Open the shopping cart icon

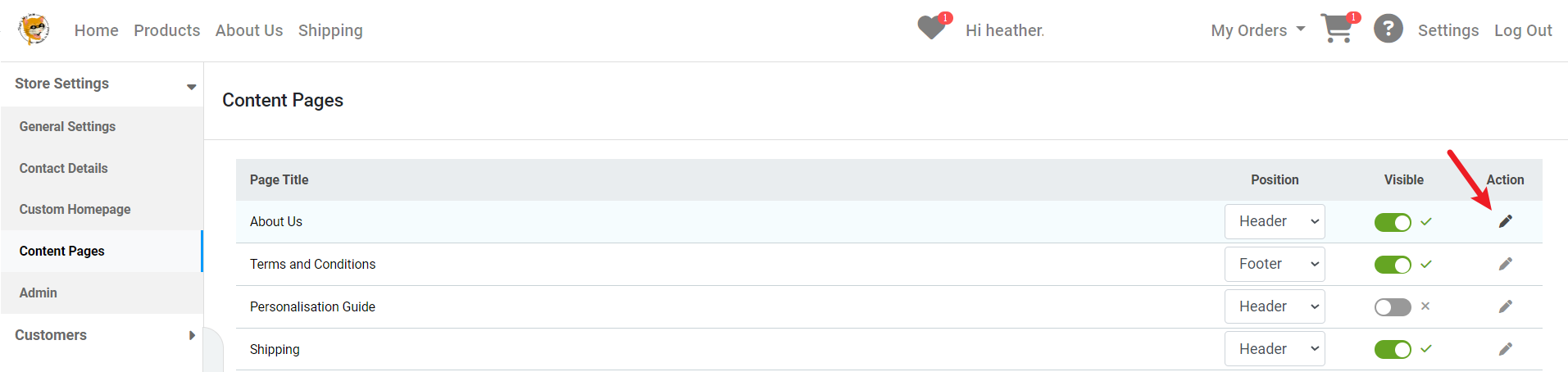[x=1338, y=28]
